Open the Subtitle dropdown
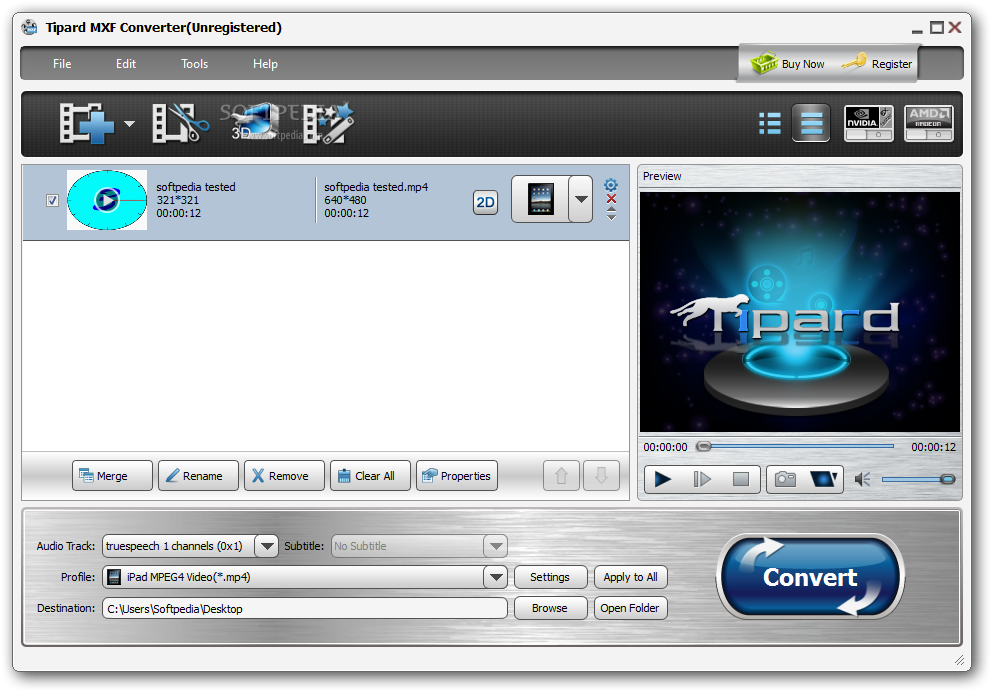992x692 pixels. 495,546
